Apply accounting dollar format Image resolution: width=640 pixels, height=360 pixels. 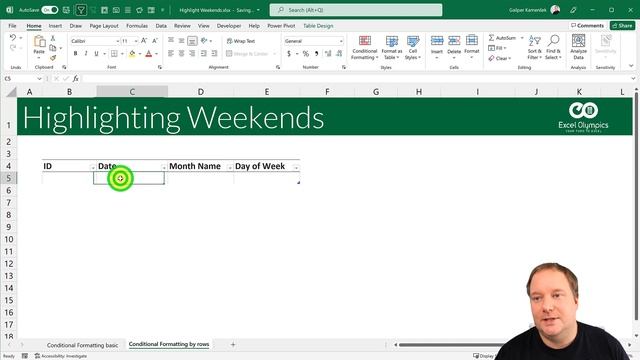click(289, 53)
